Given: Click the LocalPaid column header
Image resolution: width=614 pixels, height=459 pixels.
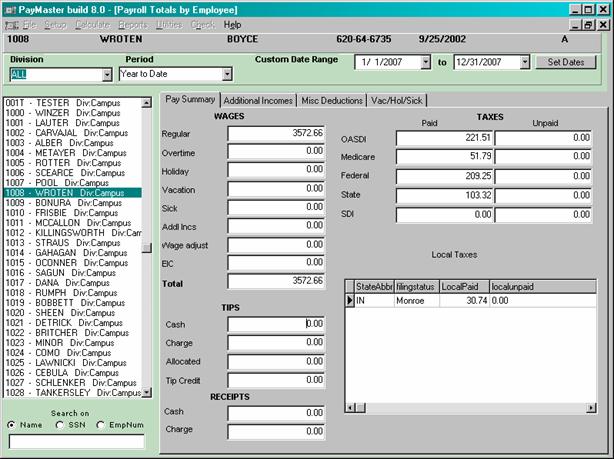Looking at the screenshot, I should coord(464,287).
